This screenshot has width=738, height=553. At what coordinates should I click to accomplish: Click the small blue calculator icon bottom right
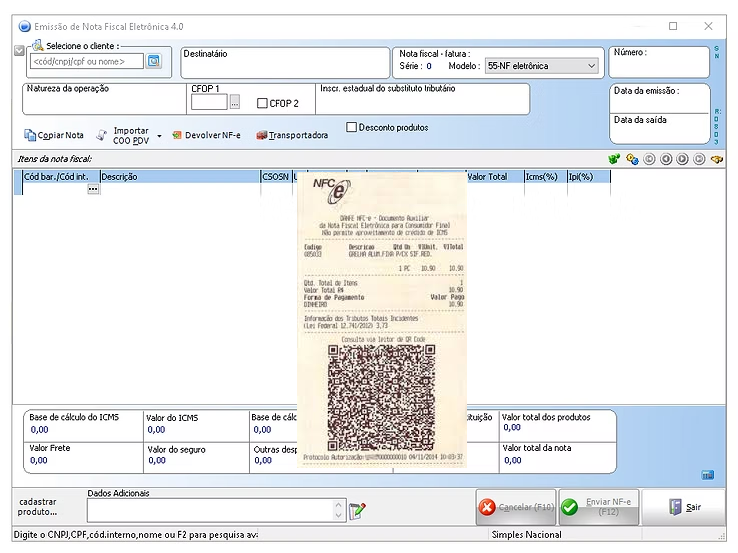click(x=708, y=475)
